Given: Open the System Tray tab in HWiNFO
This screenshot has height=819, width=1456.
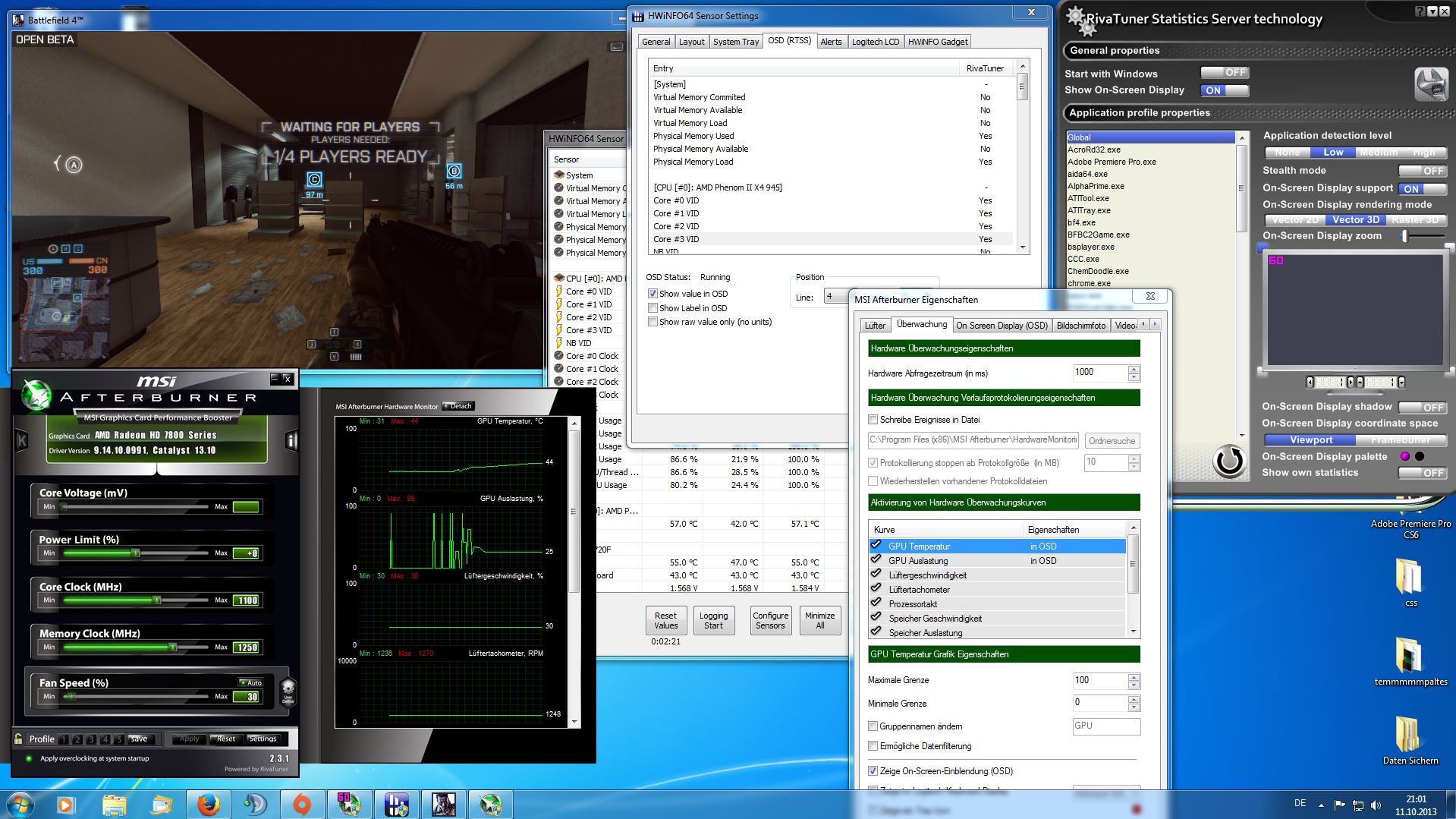Looking at the screenshot, I should 736,42.
